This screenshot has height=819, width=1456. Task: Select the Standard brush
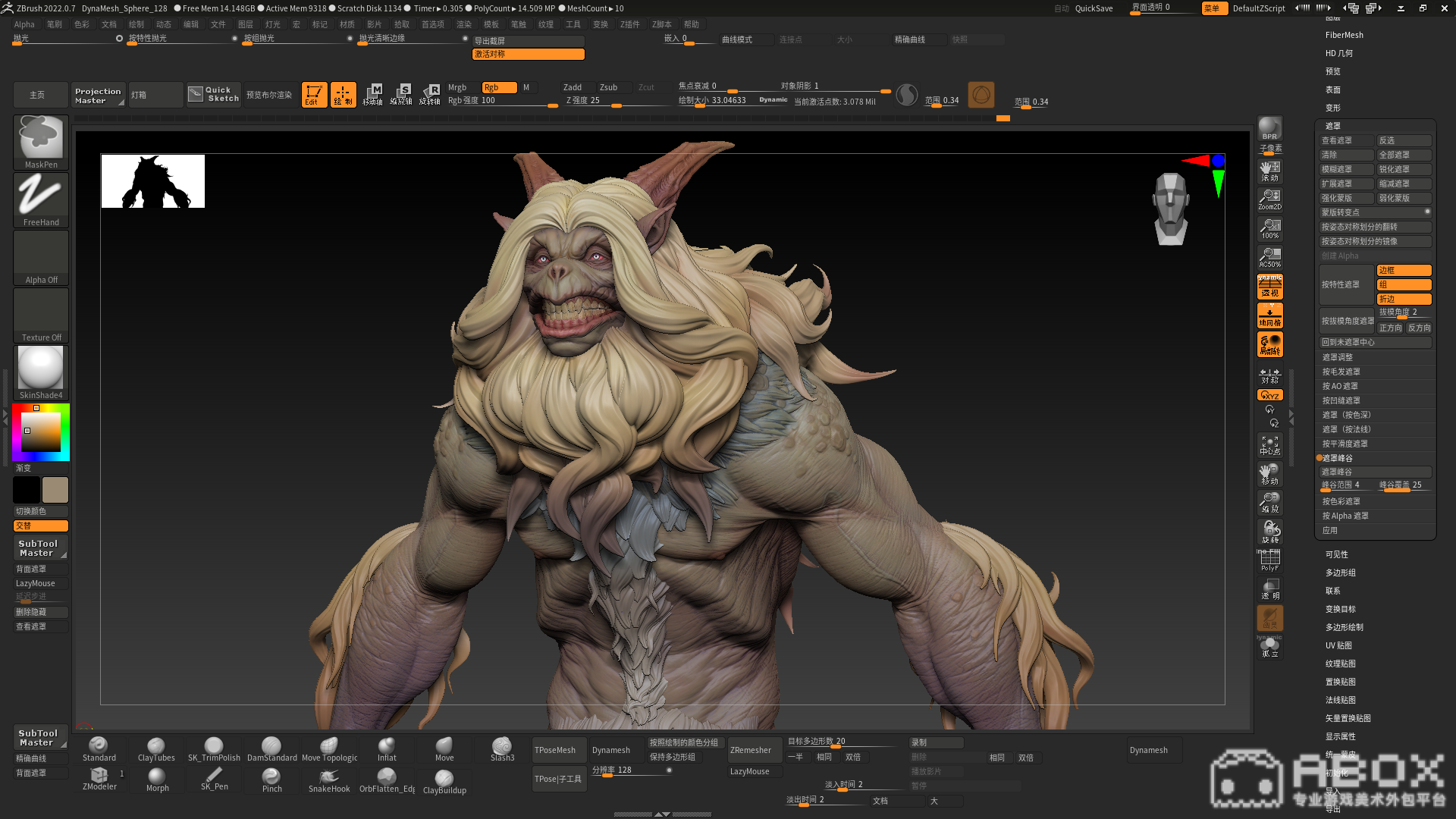point(99,749)
